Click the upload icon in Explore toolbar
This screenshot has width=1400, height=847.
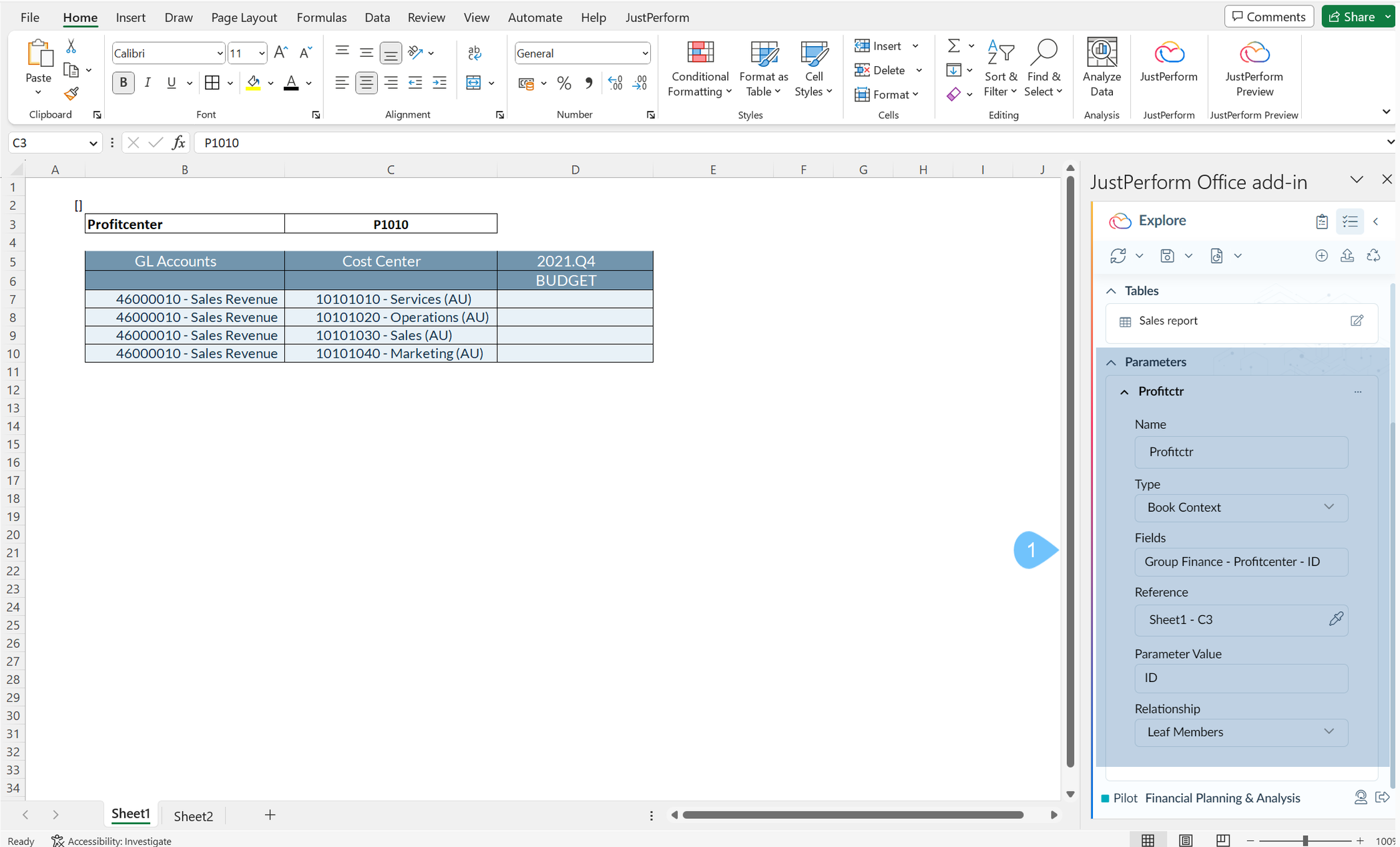click(1347, 255)
